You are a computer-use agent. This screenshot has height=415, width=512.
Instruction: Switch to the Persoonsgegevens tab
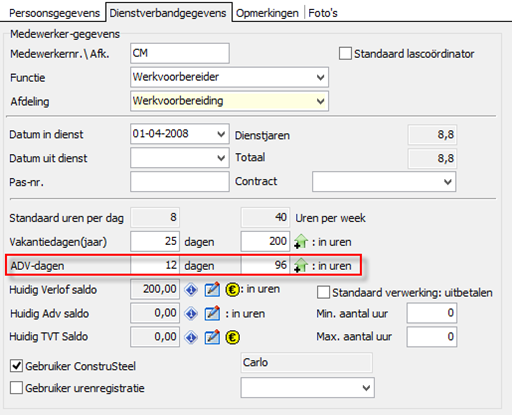tap(54, 13)
